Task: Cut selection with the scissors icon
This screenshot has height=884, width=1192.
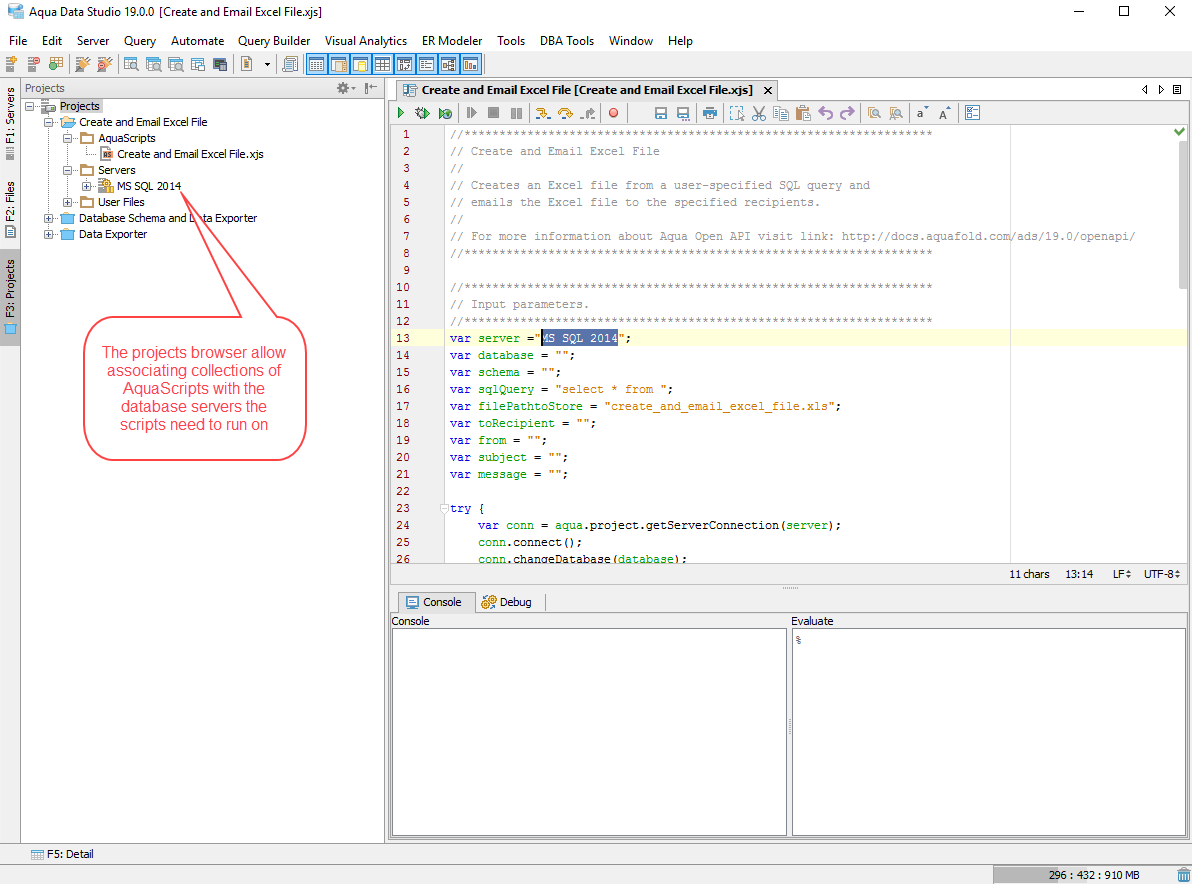Action: (759, 113)
